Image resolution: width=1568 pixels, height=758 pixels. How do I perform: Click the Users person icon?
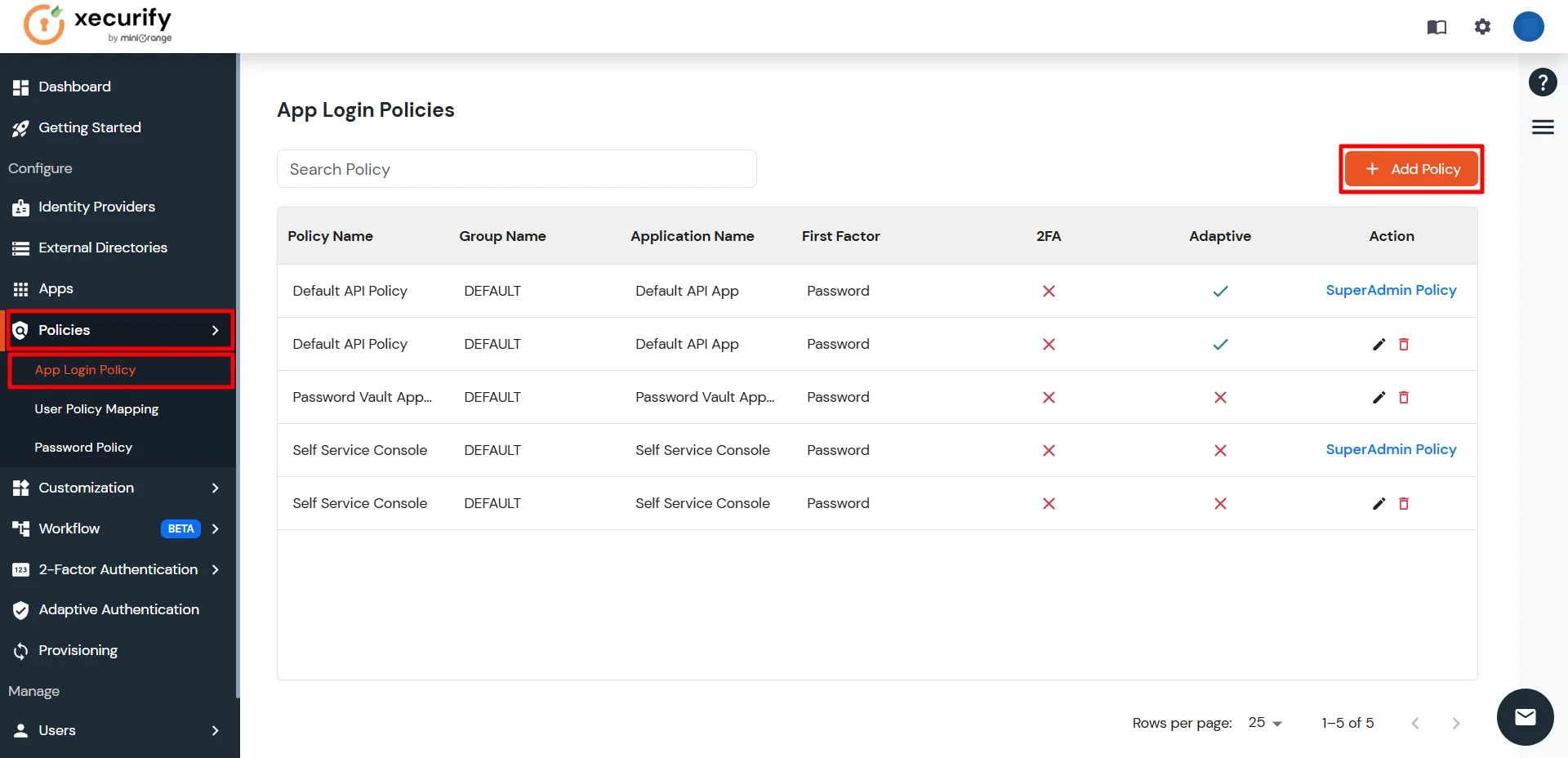pyautogui.click(x=20, y=730)
